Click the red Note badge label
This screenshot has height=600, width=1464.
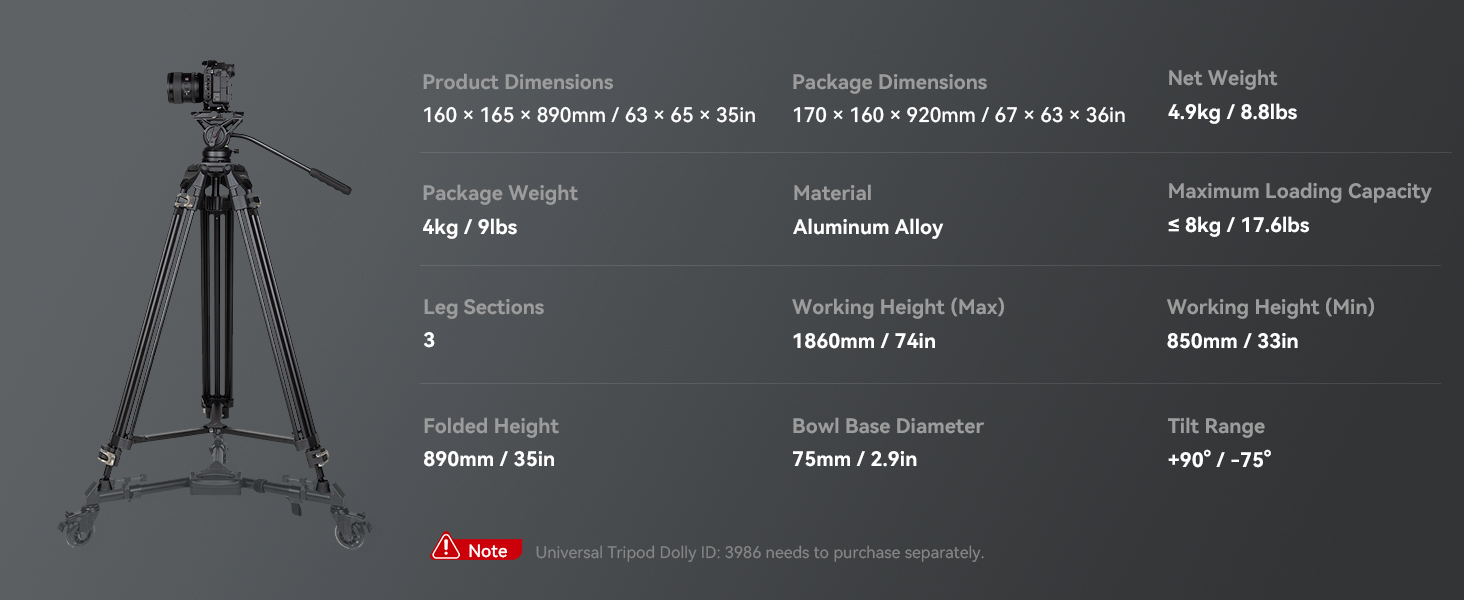pos(488,551)
